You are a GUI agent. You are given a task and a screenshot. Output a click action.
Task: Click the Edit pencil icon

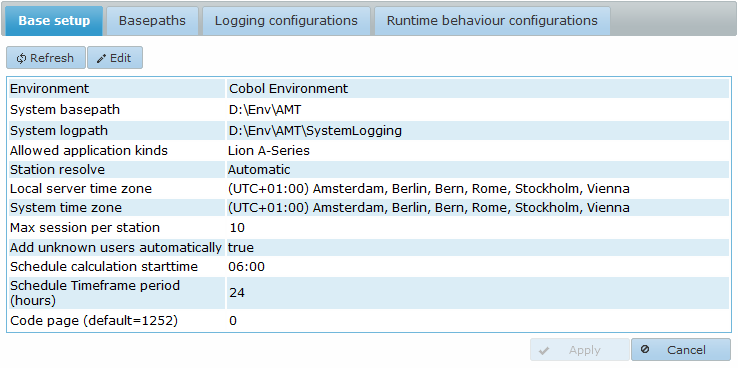pos(101,58)
